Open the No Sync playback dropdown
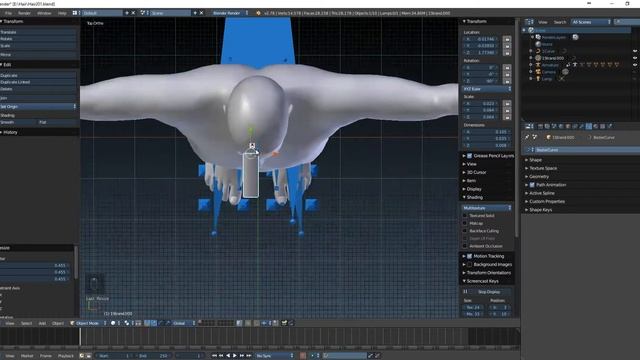 [x=274, y=356]
